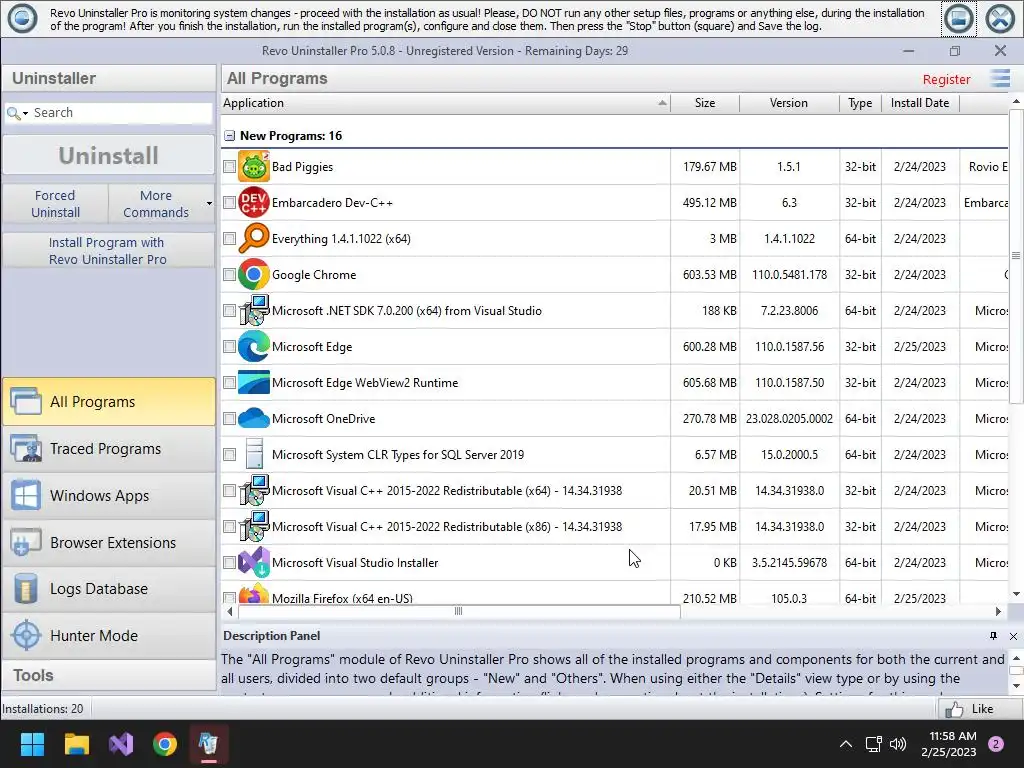Click the Register link
Image resolution: width=1024 pixels, height=768 pixels.
click(x=946, y=79)
